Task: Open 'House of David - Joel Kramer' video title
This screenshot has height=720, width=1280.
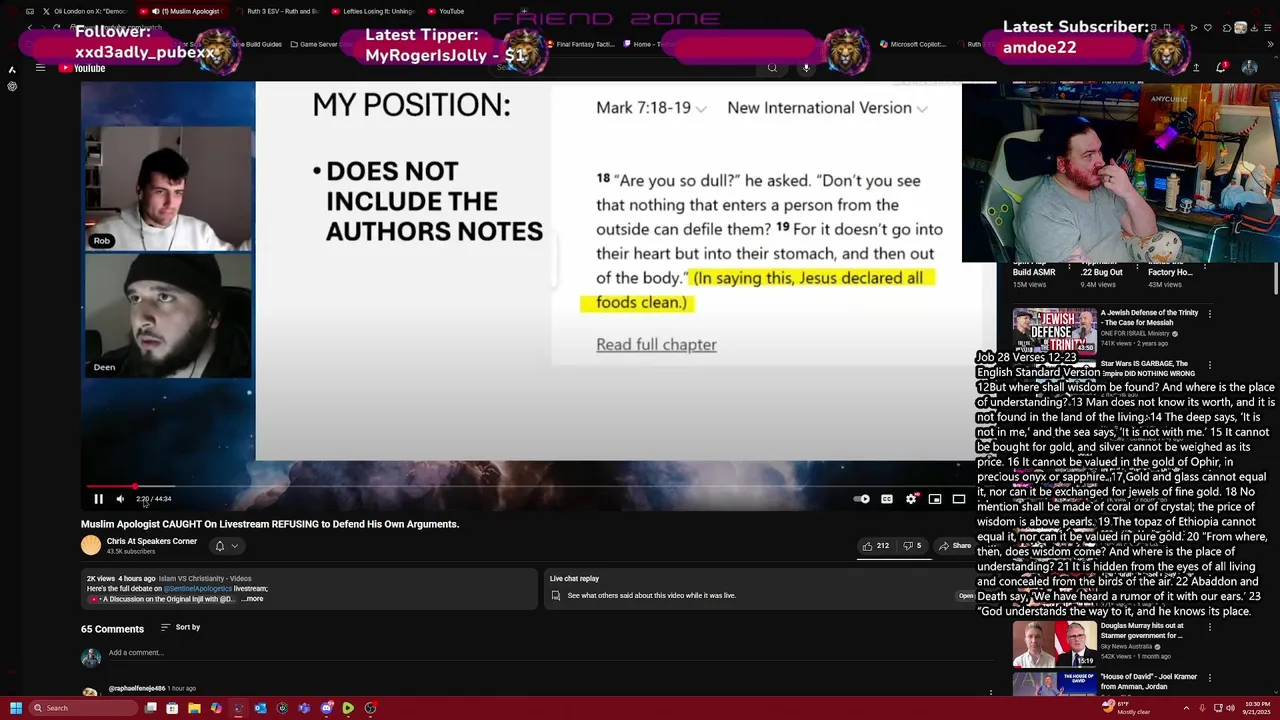Action: [x=1148, y=682]
